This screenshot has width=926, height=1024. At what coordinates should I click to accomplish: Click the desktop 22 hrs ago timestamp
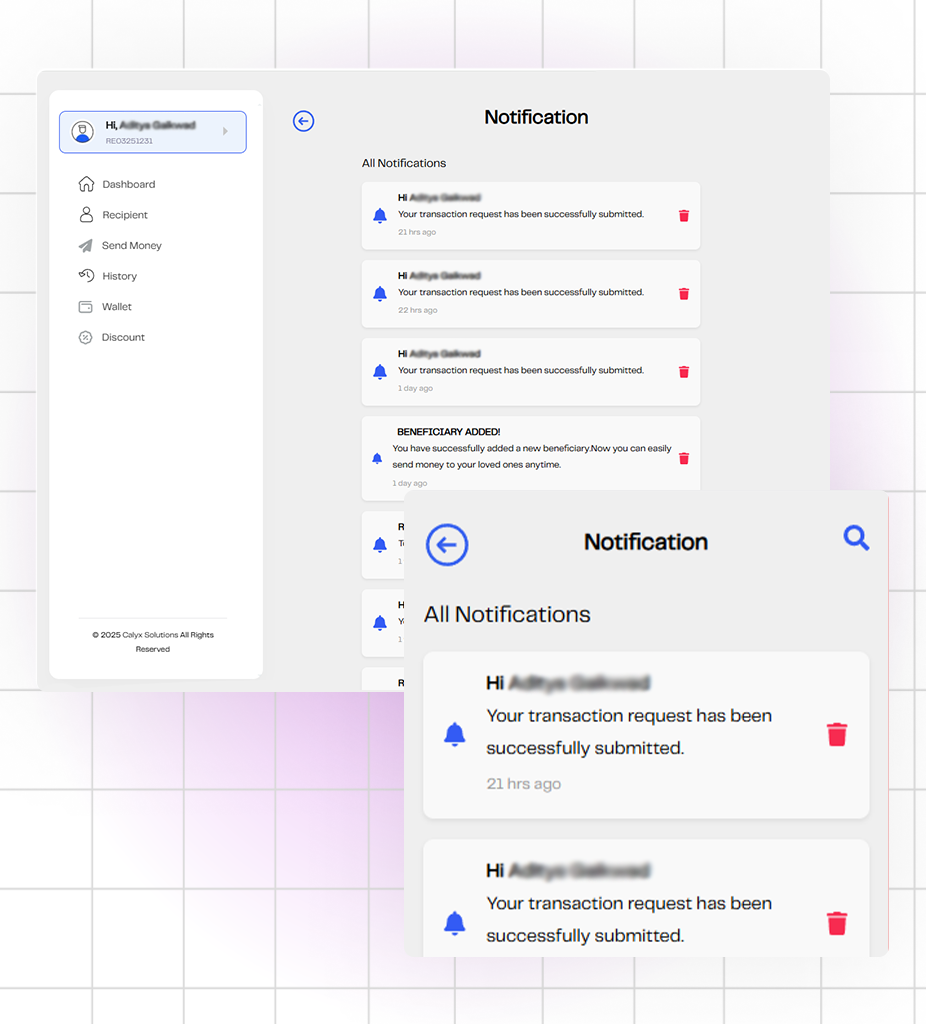(417, 310)
